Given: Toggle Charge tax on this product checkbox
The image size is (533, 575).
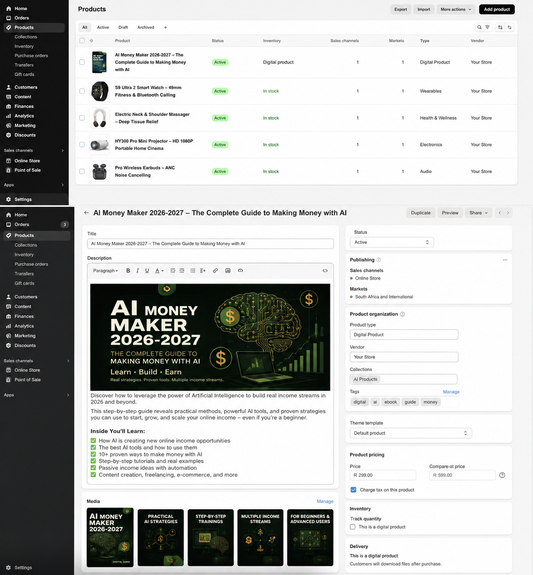Looking at the screenshot, I should (x=353, y=490).
